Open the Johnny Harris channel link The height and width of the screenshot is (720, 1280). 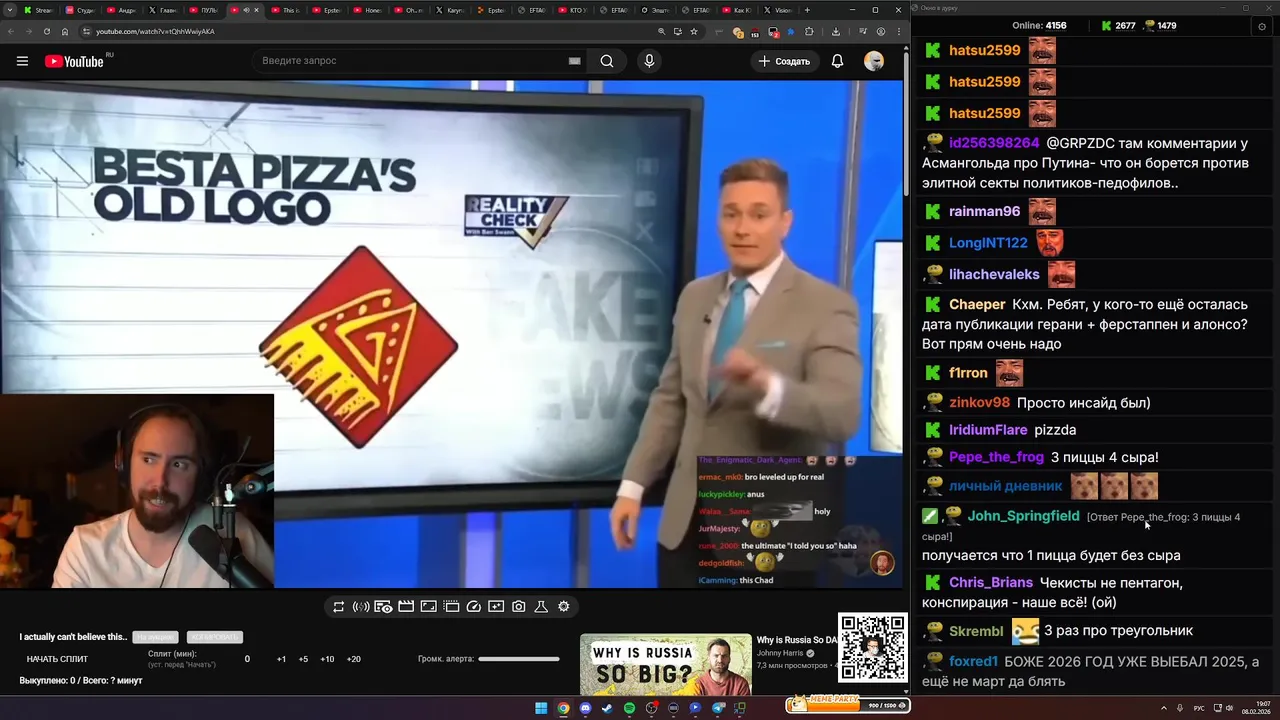click(x=780, y=653)
